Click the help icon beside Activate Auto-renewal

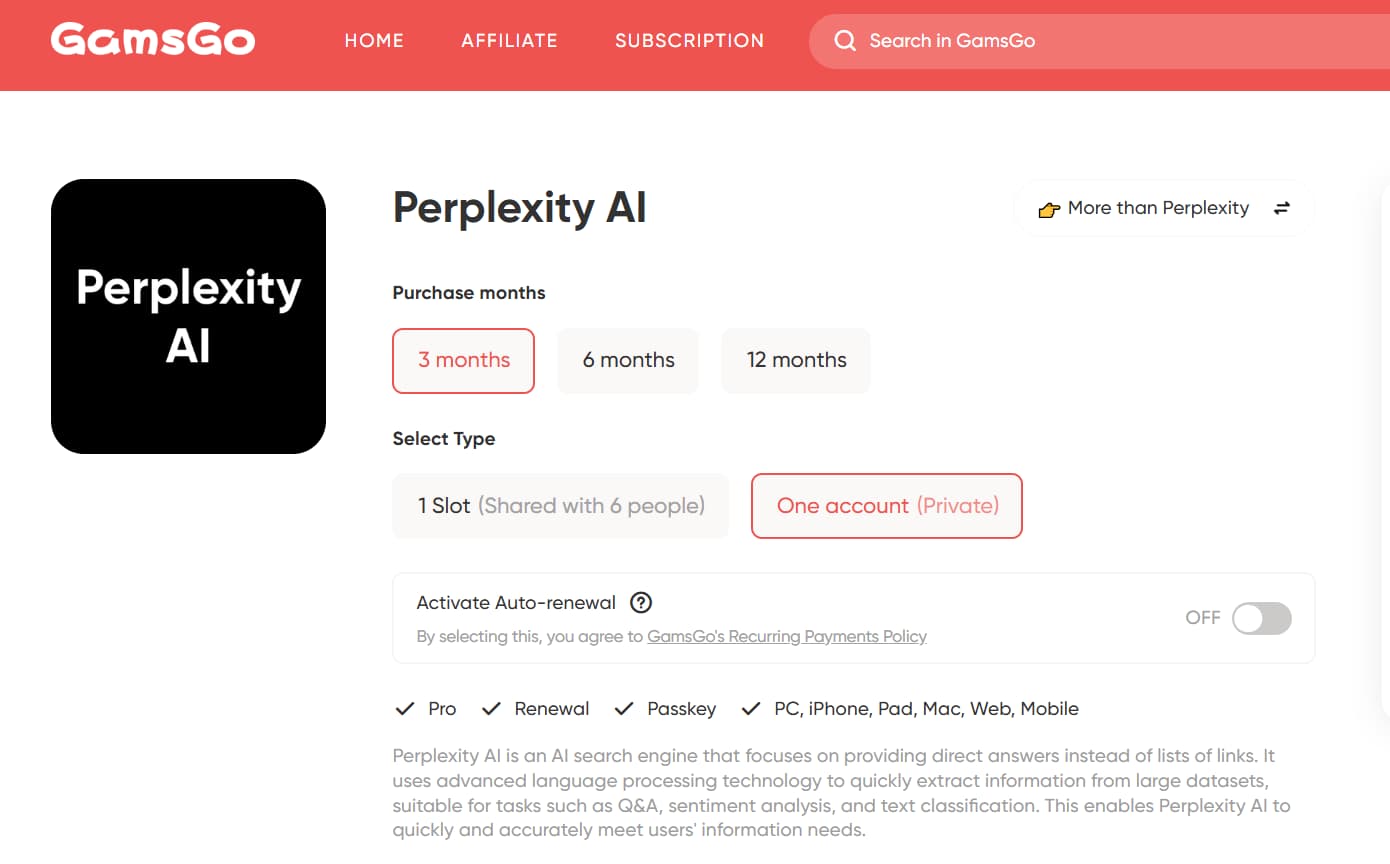point(641,602)
